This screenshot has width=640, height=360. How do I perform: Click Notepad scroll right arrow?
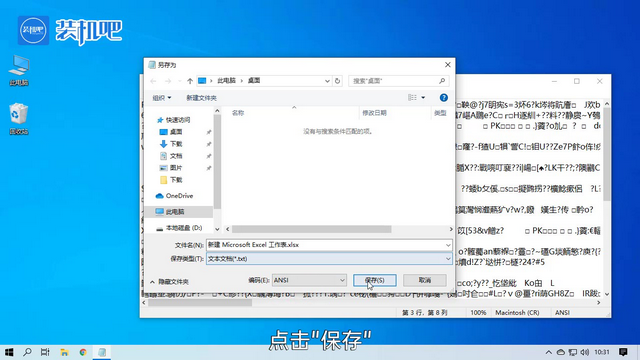point(599,303)
